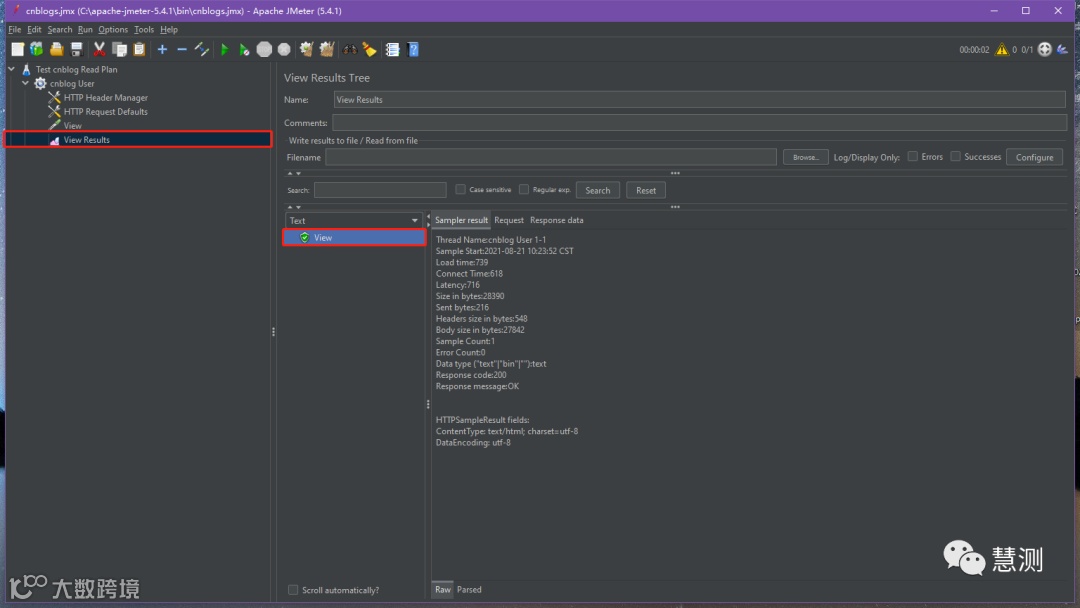Open the Search menu

pyautogui.click(x=59, y=30)
